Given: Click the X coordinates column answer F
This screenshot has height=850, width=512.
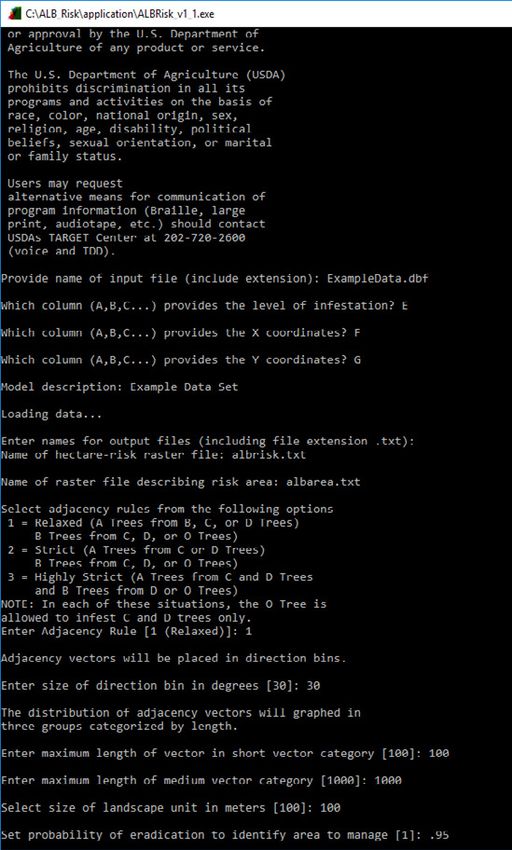Looking at the screenshot, I should pyautogui.click(x=357, y=332).
